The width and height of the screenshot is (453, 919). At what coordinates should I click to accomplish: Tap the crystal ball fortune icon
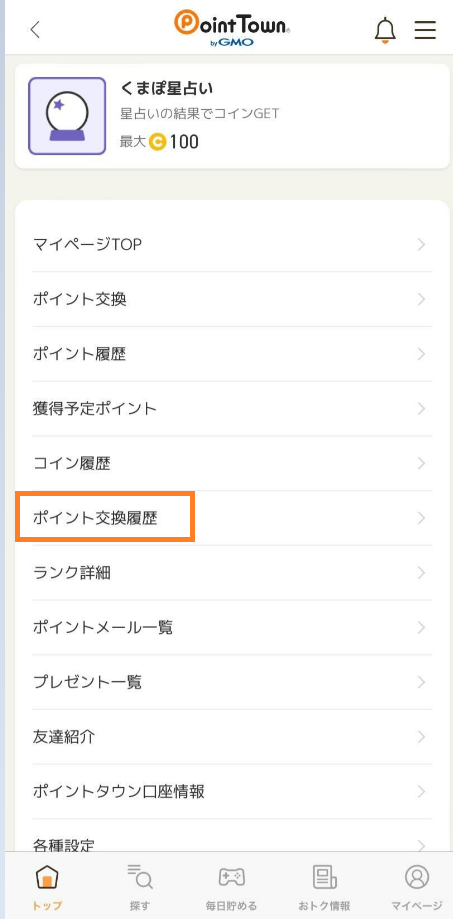[67, 116]
